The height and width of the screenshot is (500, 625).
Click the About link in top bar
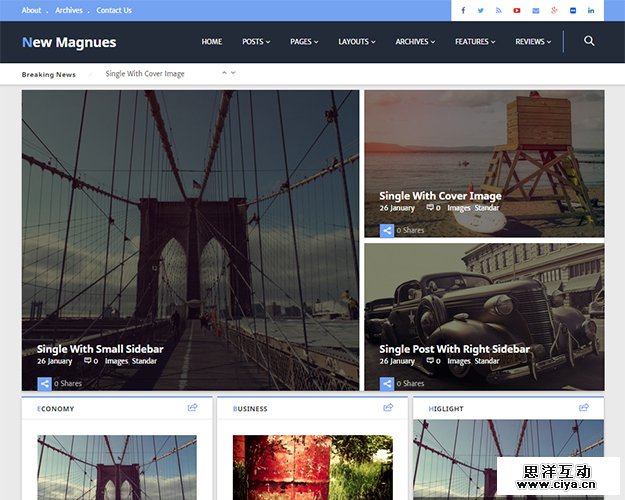point(32,10)
